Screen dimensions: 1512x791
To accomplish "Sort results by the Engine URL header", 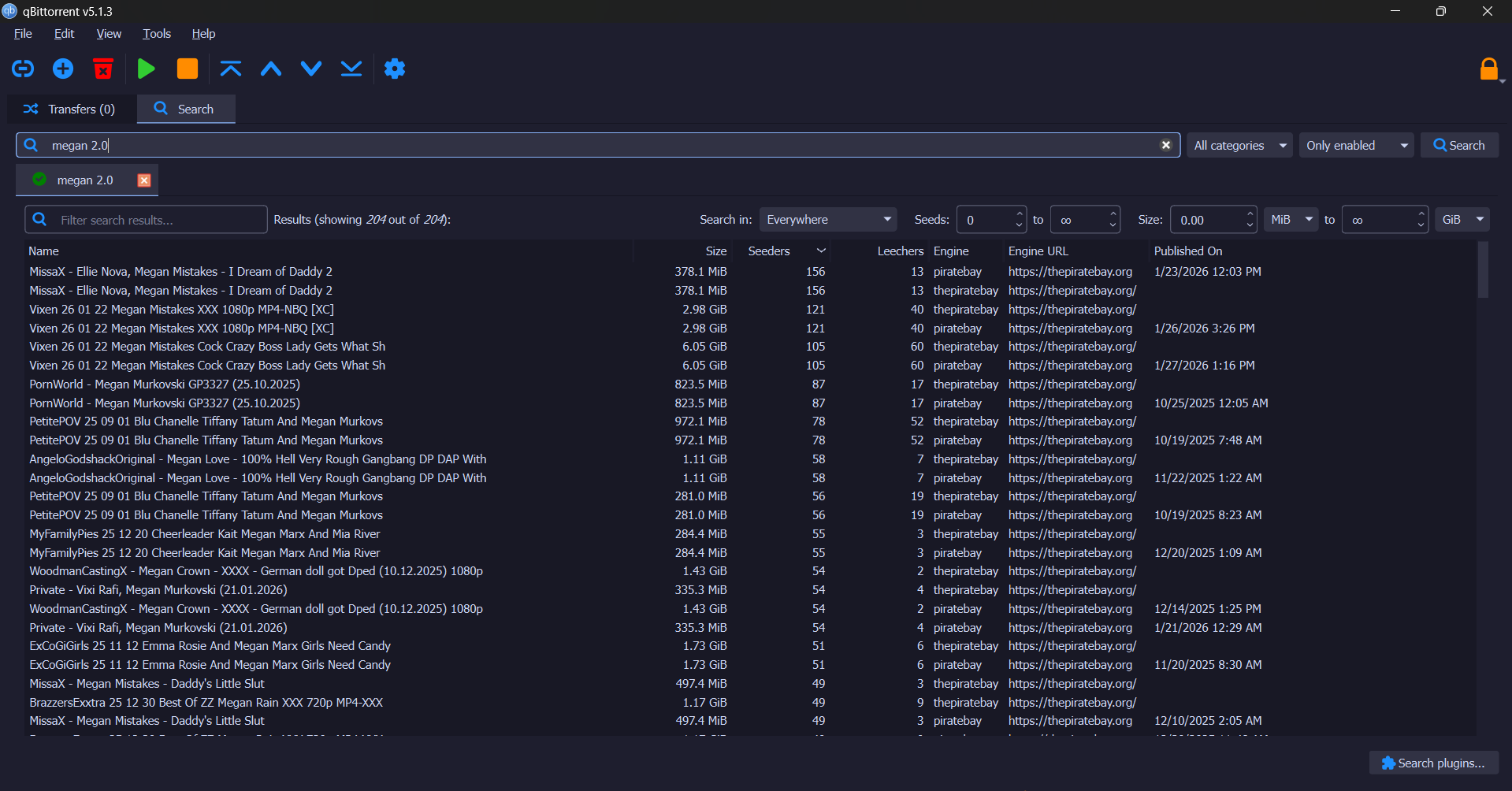I will click(x=1076, y=251).
